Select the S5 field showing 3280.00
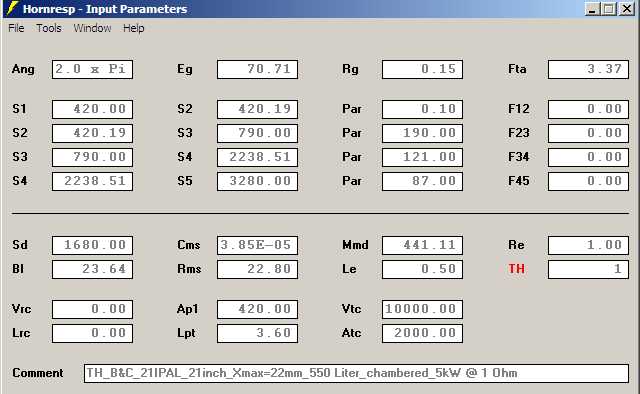Screen dimensions: 640x394 [258, 181]
